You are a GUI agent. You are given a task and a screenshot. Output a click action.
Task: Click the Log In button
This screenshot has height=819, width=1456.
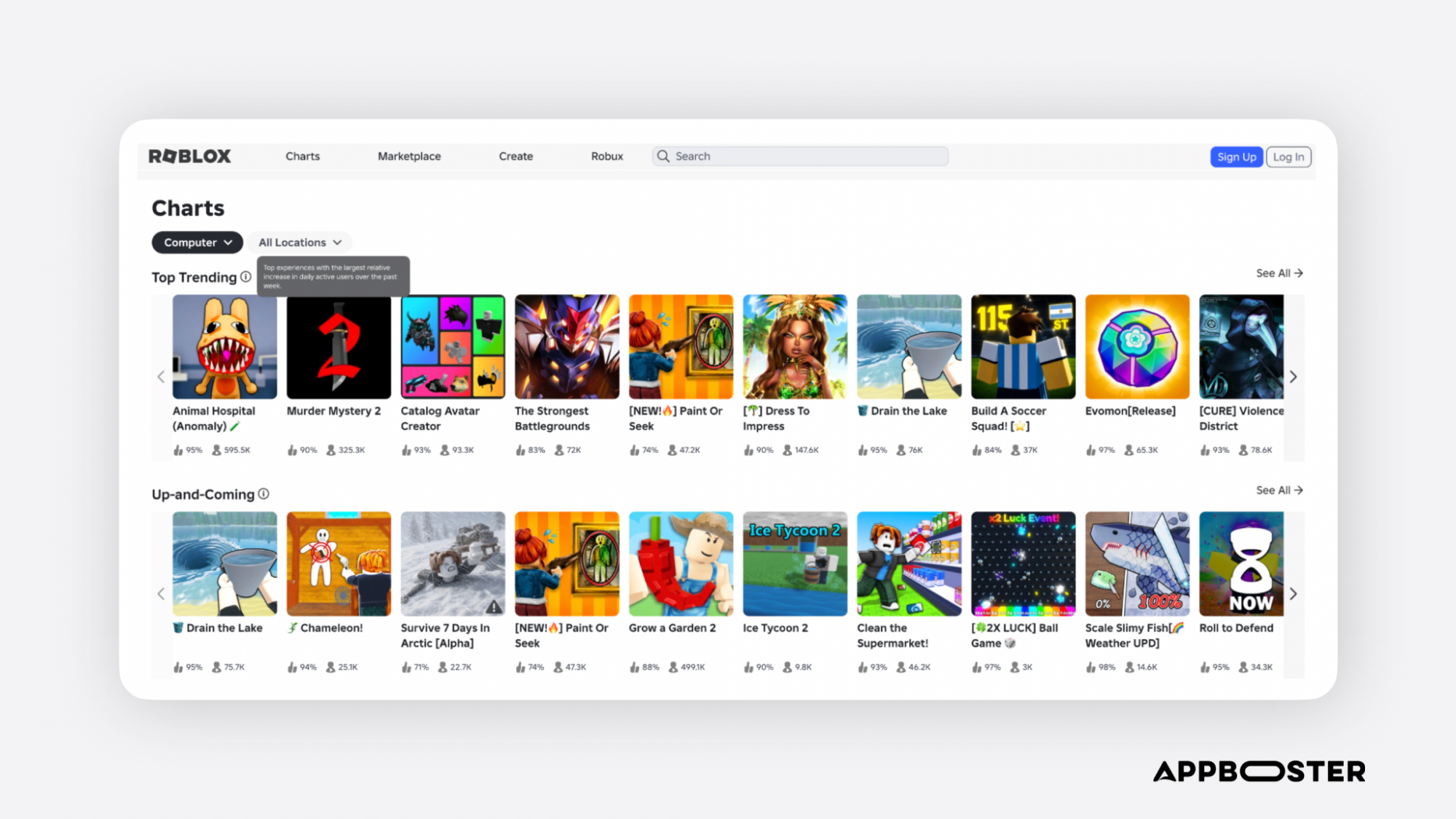[1289, 157]
